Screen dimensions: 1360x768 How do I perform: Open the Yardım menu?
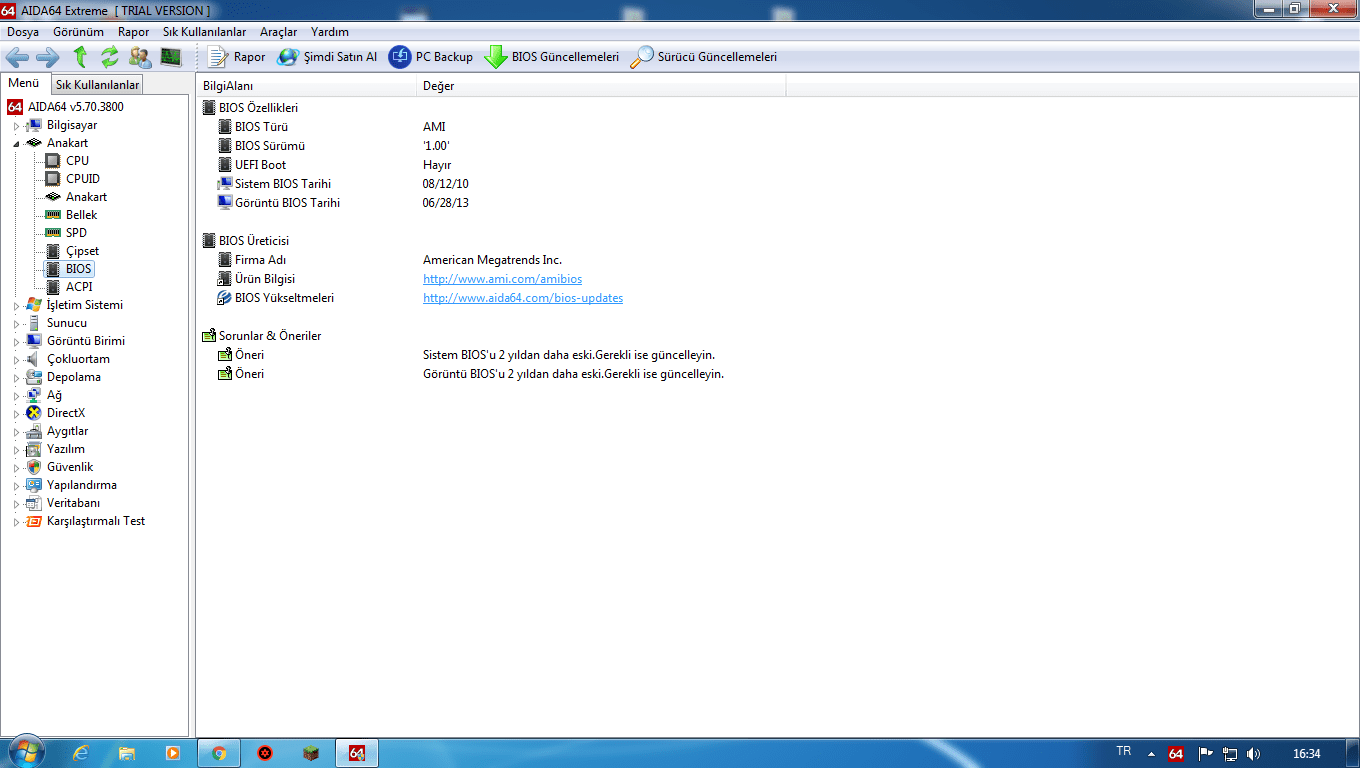pyautogui.click(x=329, y=32)
